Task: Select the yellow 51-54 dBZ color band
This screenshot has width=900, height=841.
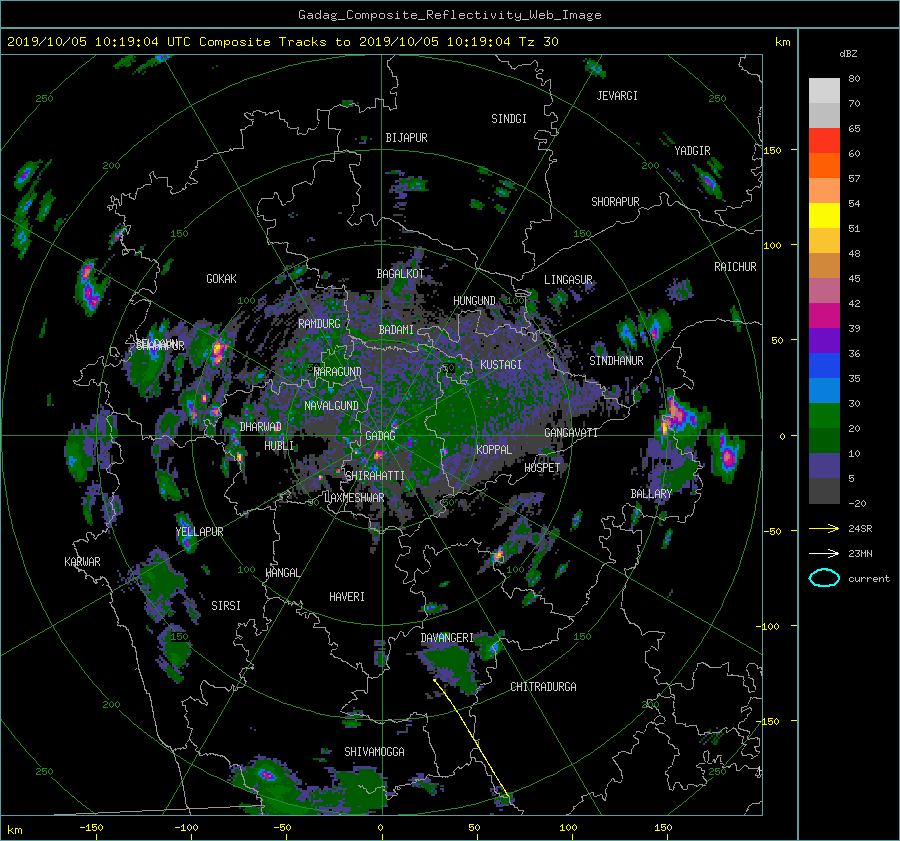Action: [x=824, y=216]
